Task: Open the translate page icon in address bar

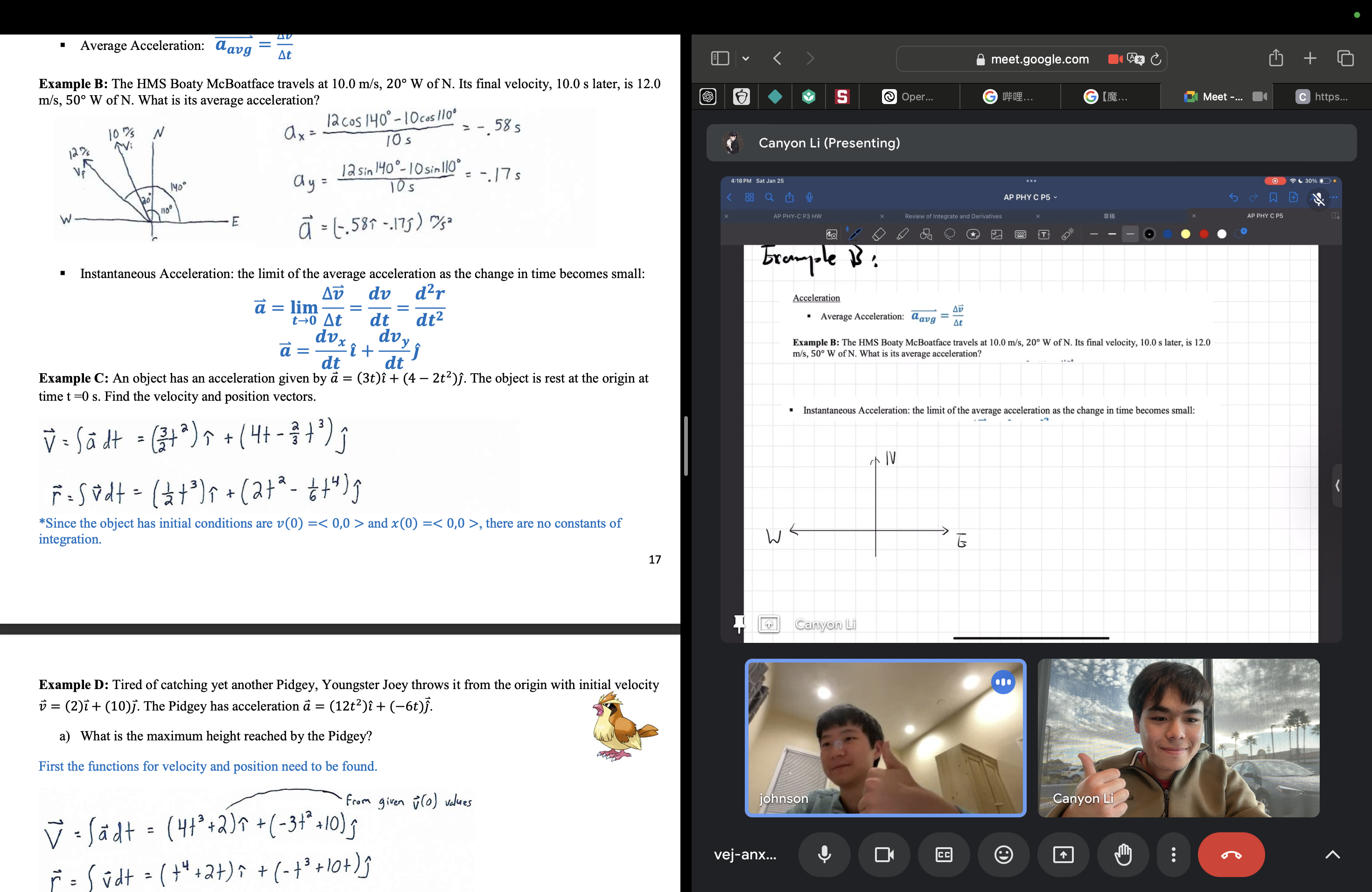Action: 1135,59
